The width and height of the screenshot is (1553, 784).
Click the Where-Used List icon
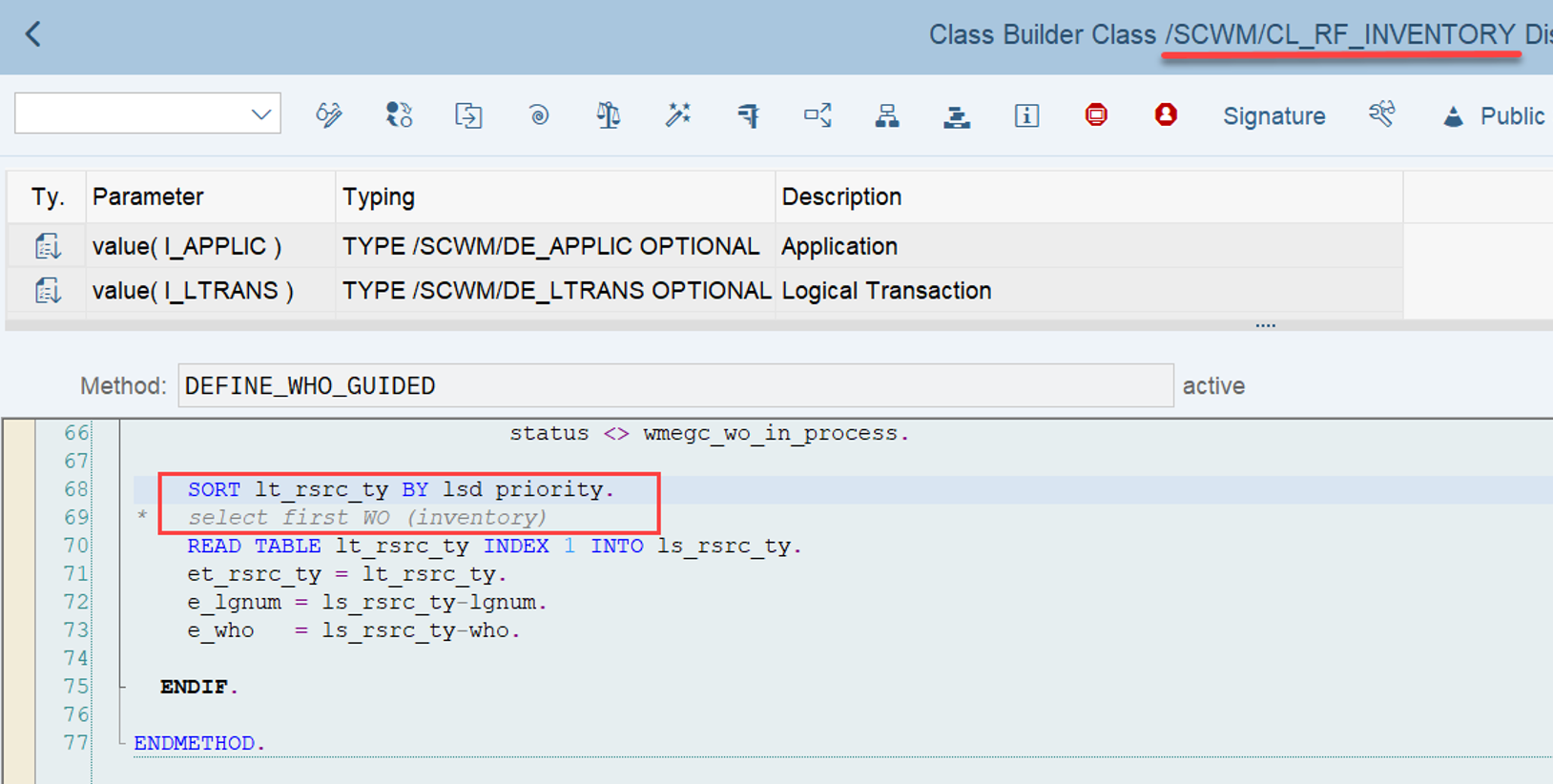[748, 115]
